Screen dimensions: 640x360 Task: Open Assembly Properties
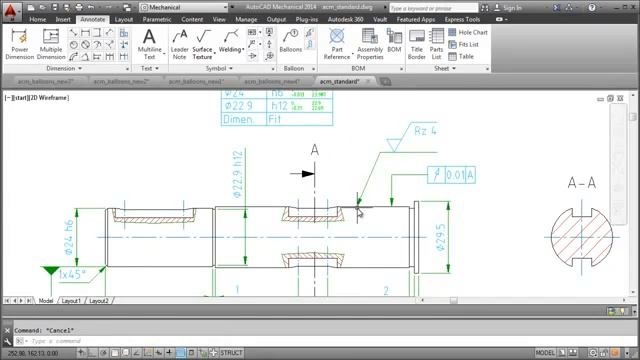coord(370,44)
